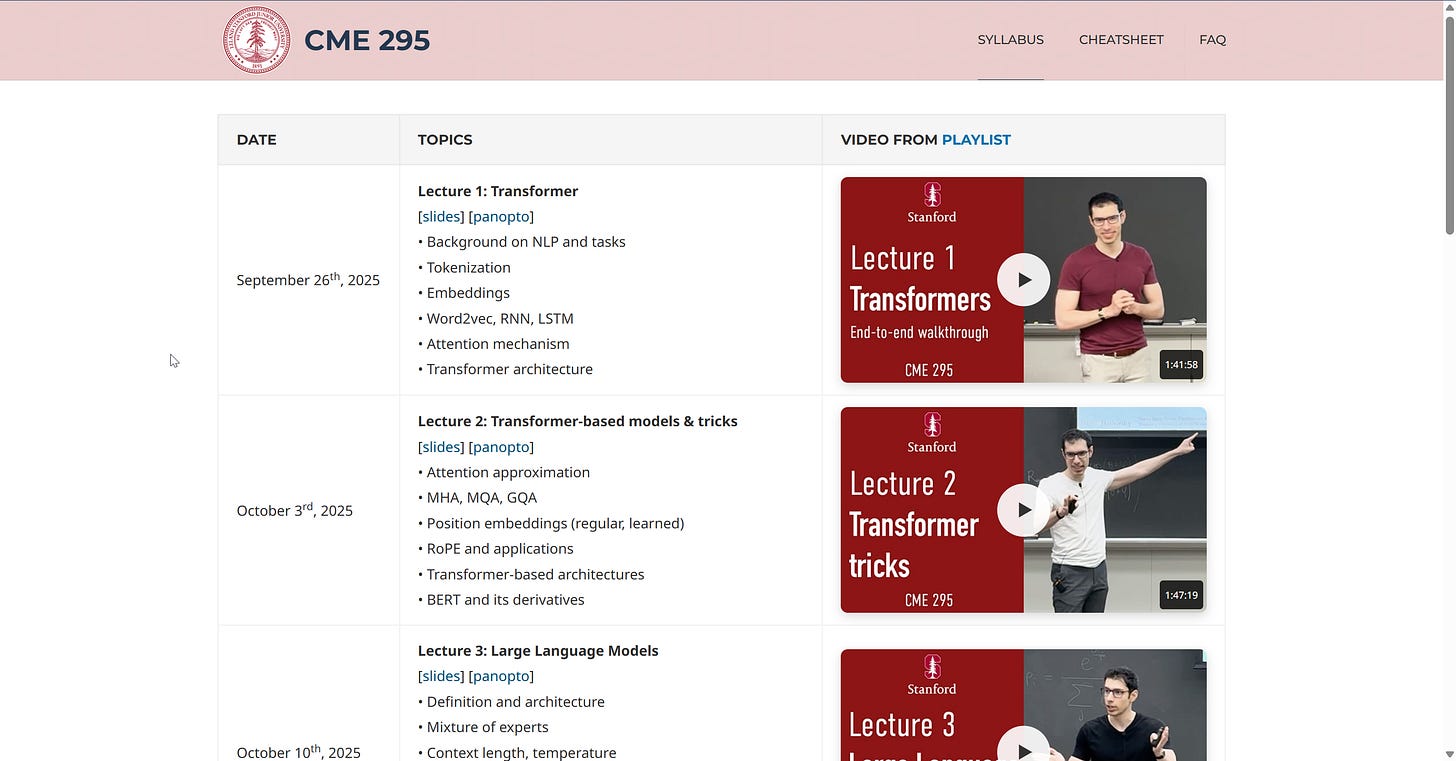Click the Stanford logo on Lecture 3 thumbnail
This screenshot has width=1456, height=761.
point(932,674)
